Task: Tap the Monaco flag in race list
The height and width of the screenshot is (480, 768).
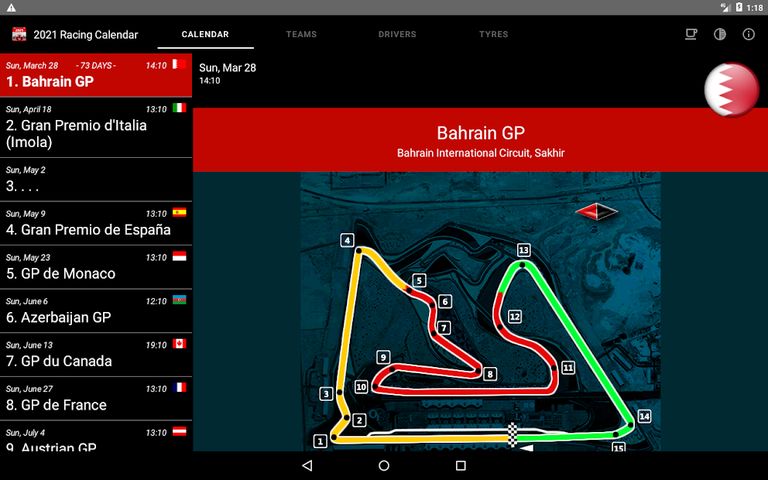Action: click(x=179, y=256)
